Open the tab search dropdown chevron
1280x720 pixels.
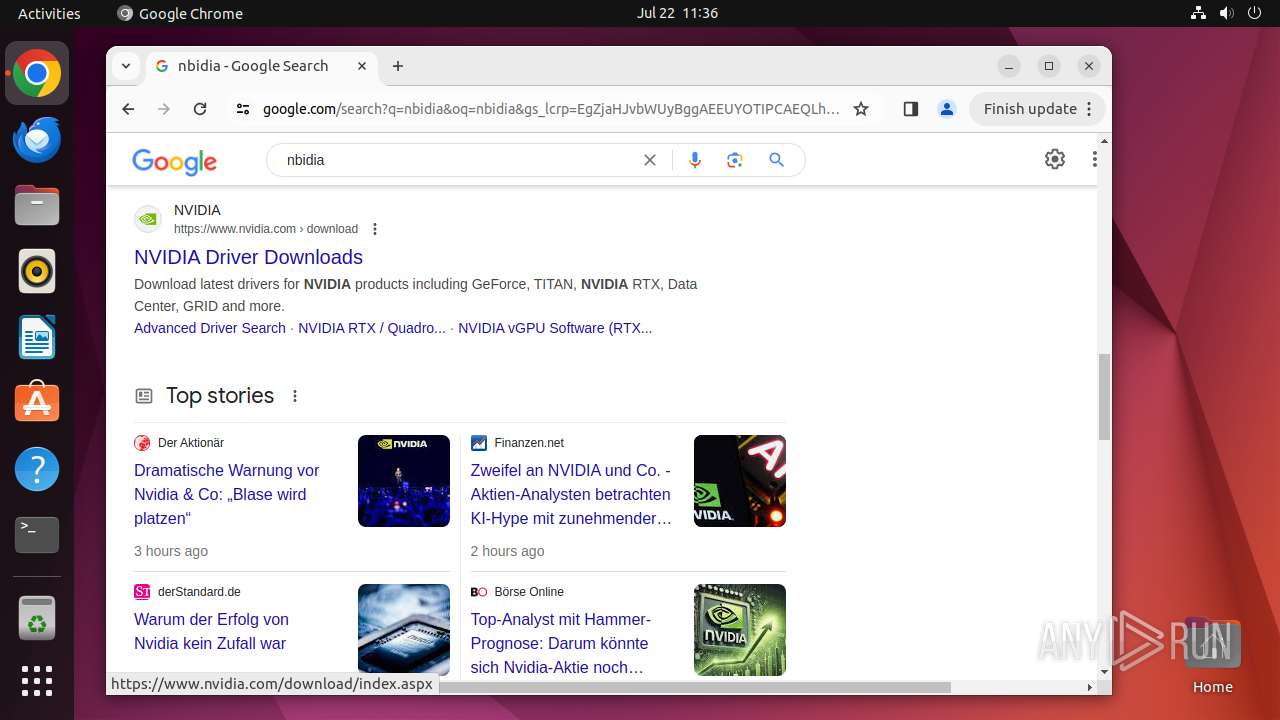(126, 66)
